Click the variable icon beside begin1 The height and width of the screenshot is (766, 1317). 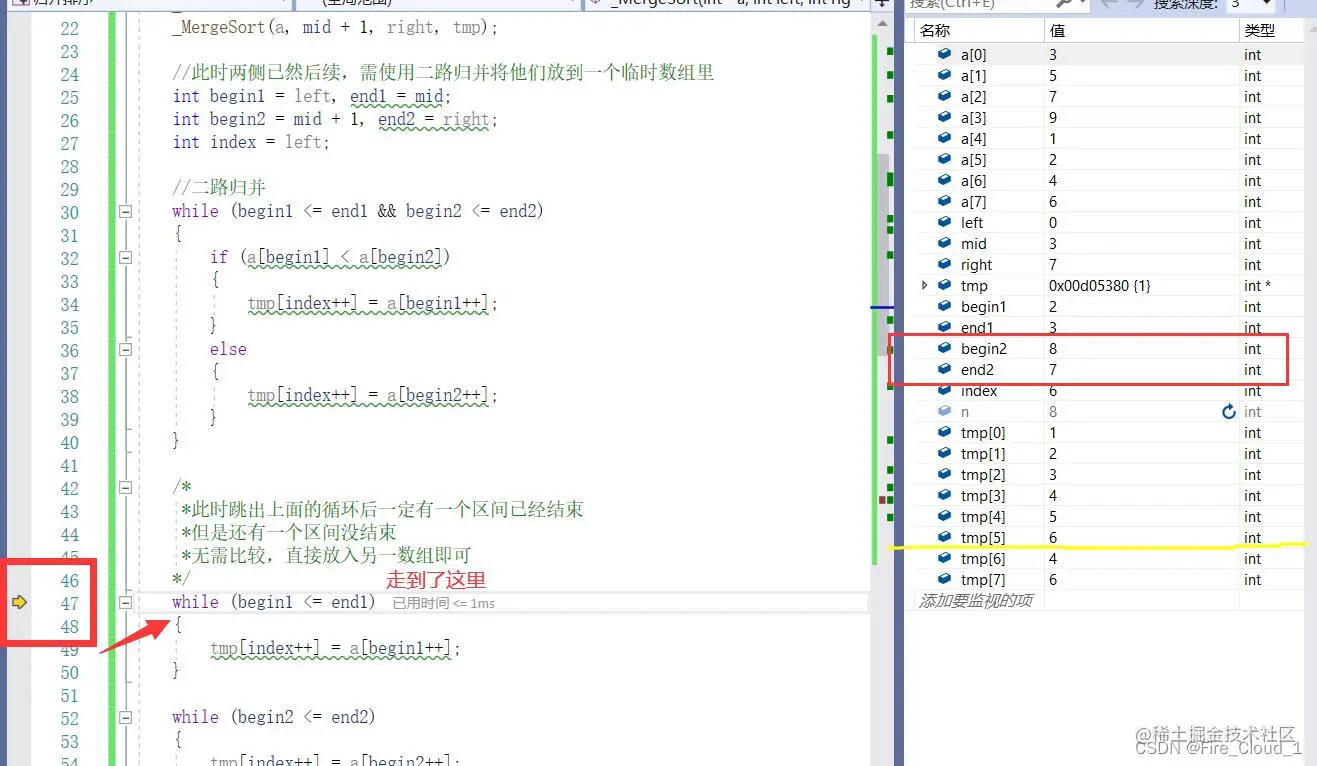click(x=944, y=306)
